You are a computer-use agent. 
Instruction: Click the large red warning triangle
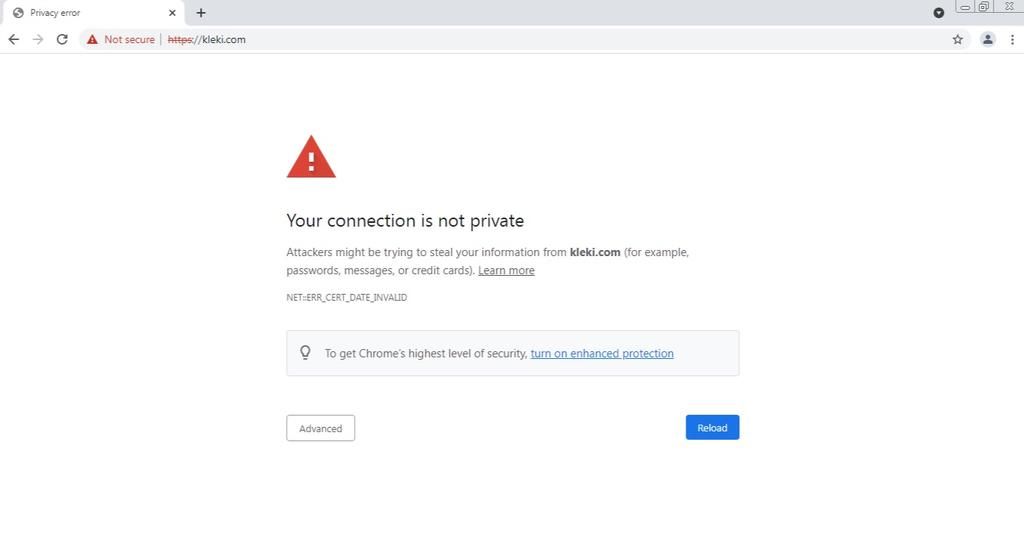[x=311, y=158]
